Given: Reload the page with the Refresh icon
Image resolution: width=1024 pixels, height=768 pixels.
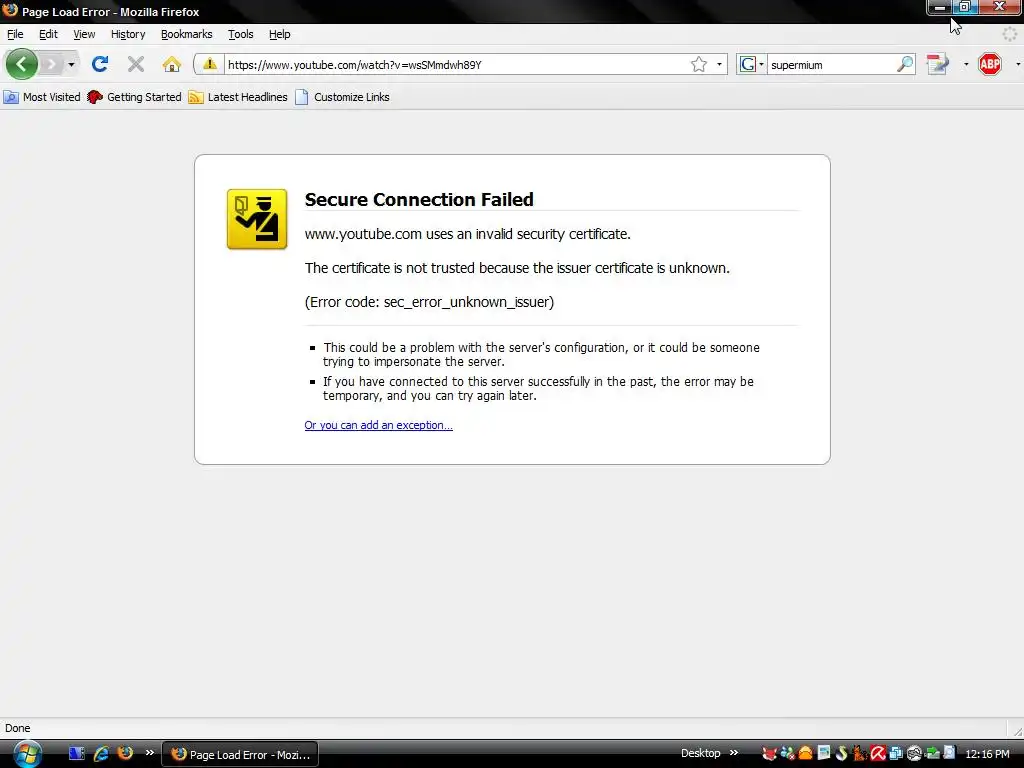Looking at the screenshot, I should pos(100,64).
